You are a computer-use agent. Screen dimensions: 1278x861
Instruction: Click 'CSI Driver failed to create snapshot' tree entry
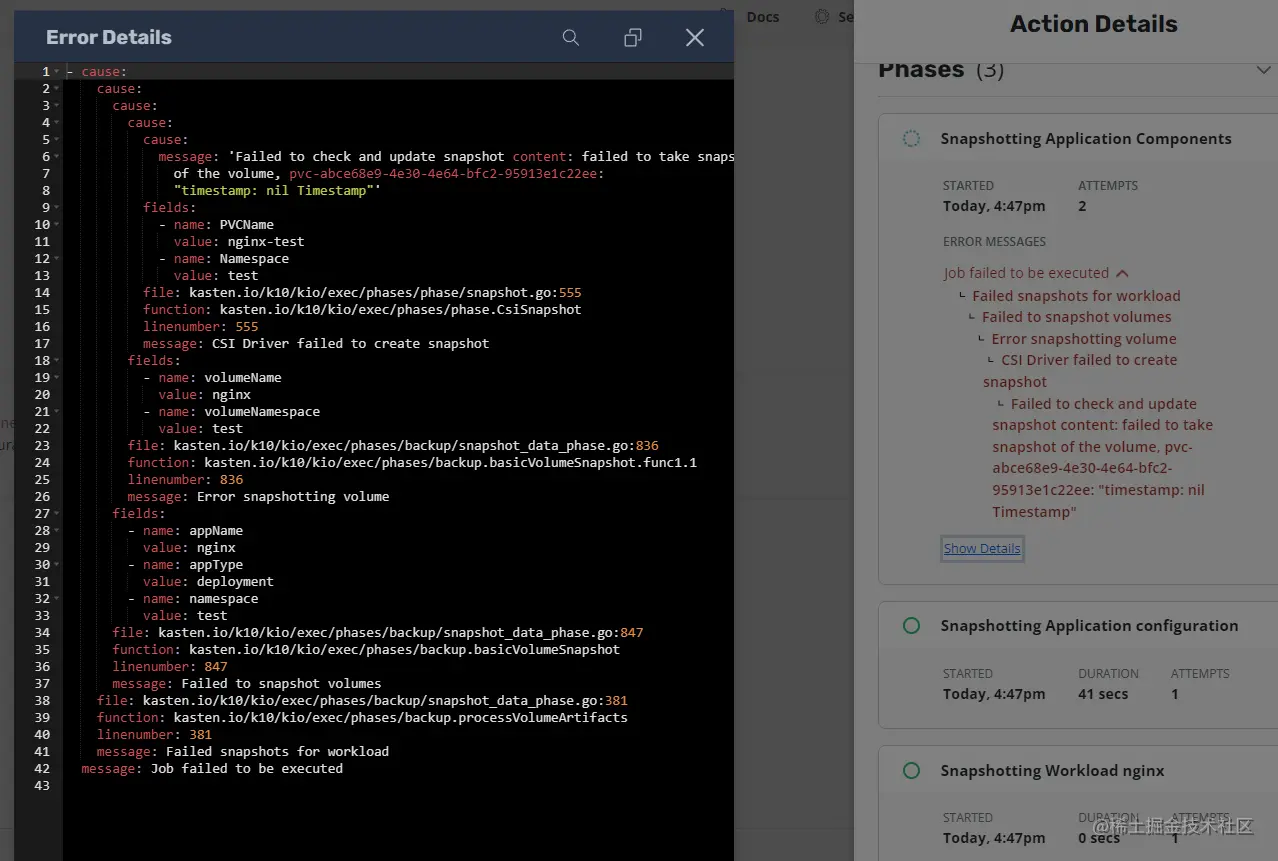point(1080,371)
